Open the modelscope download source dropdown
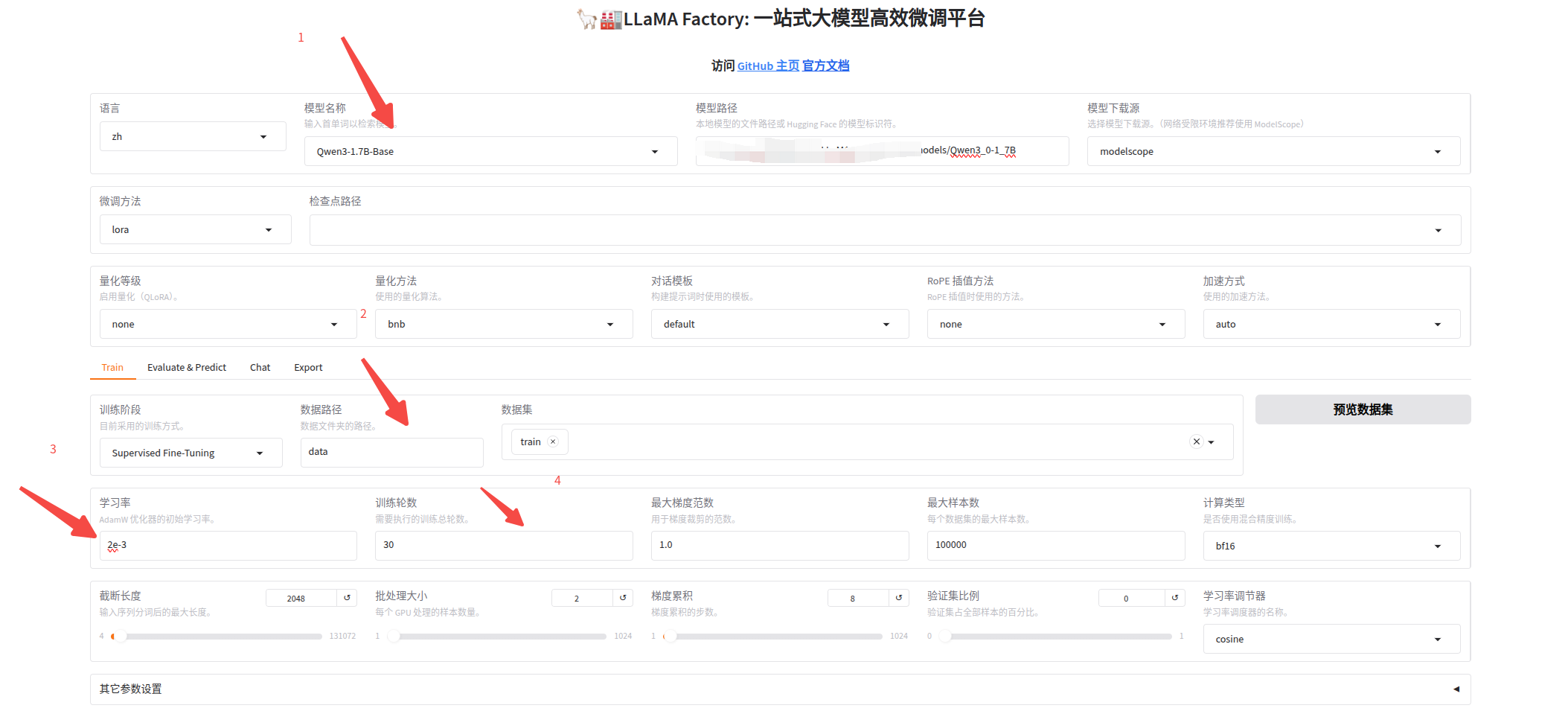 [1273, 151]
